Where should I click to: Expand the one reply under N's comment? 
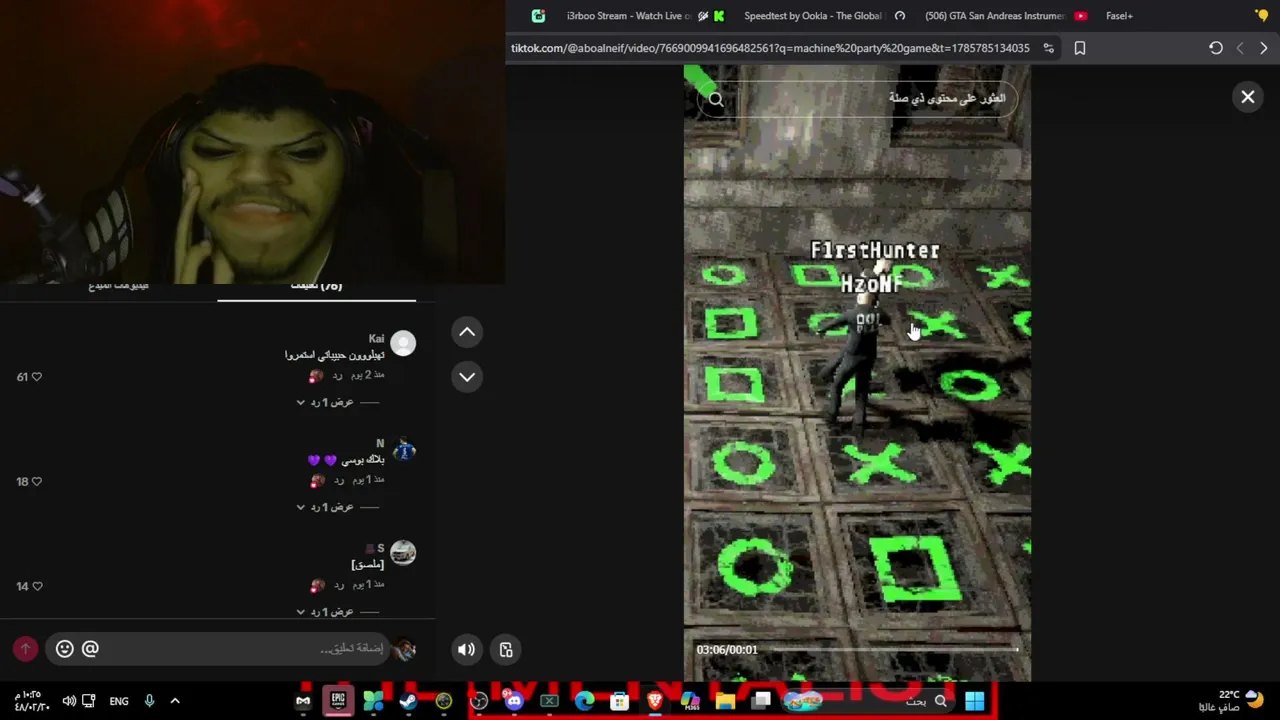point(325,507)
